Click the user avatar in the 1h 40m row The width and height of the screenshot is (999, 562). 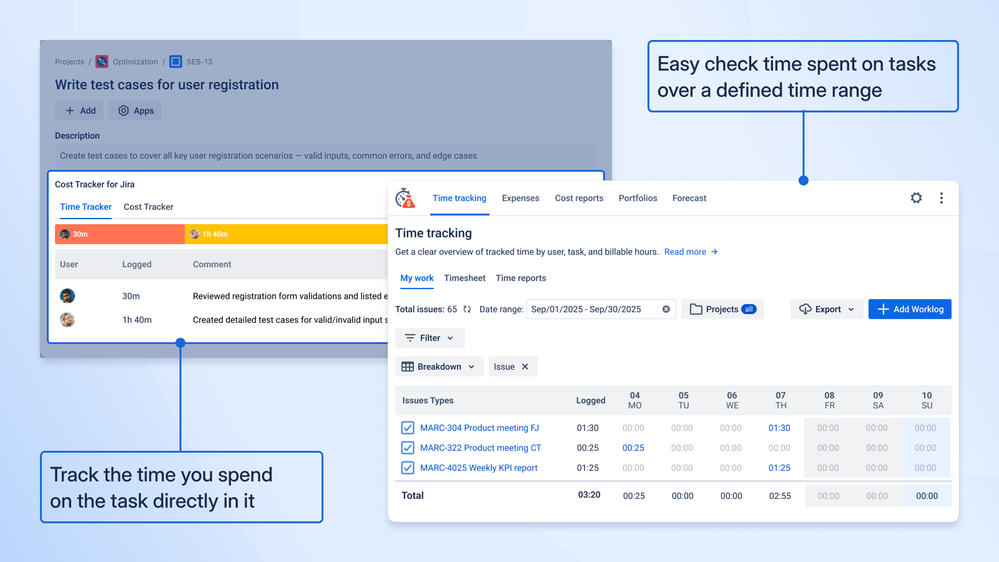click(68, 320)
